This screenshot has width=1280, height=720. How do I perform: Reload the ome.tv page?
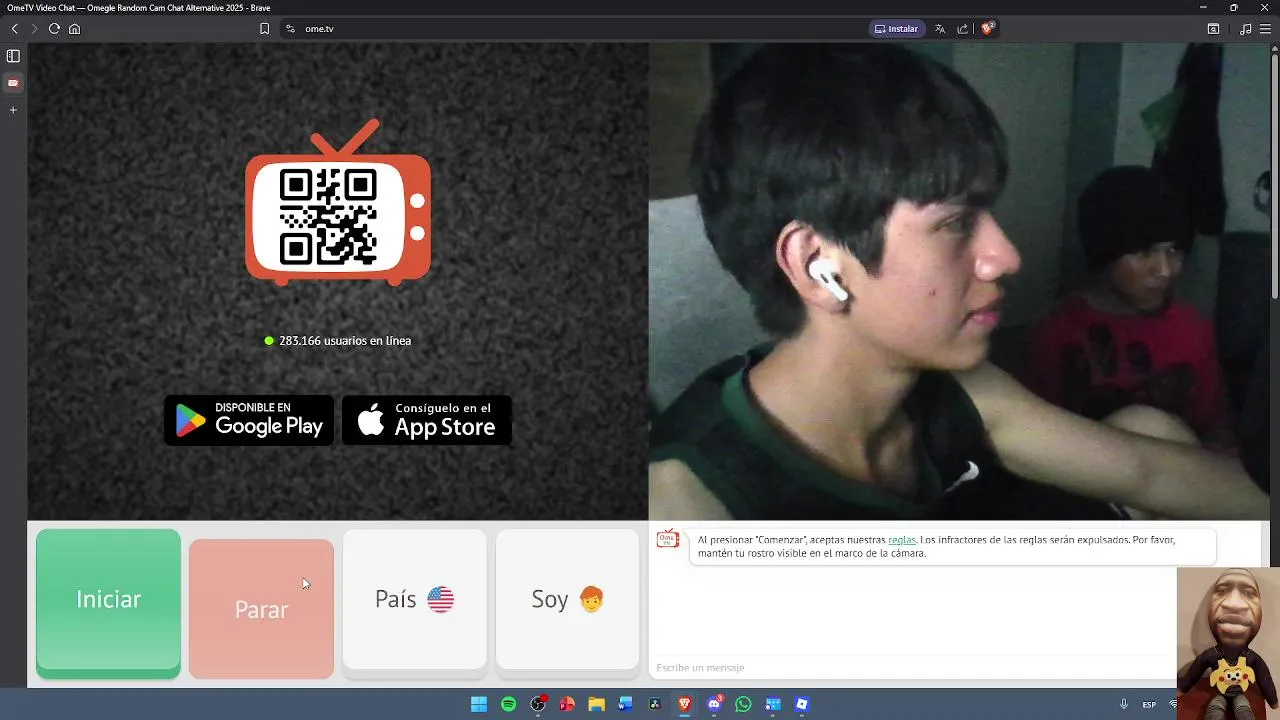click(x=54, y=29)
